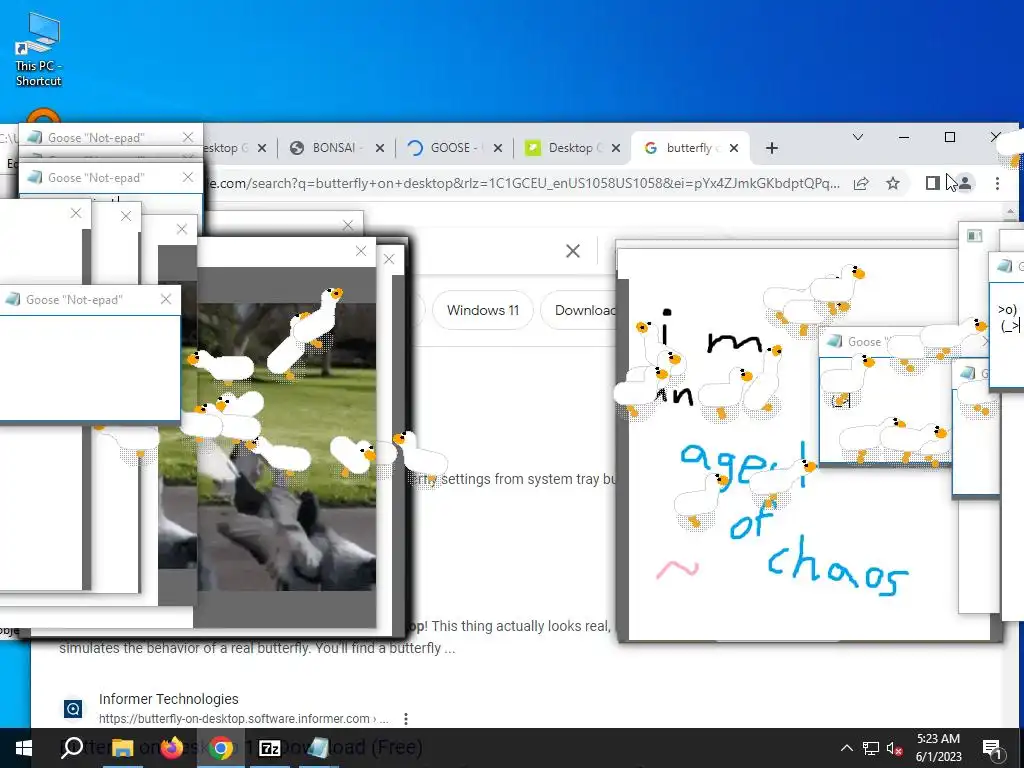Image resolution: width=1024 pixels, height=768 pixels.
Task: Close the GOOSE tab
Action: pos(498,148)
